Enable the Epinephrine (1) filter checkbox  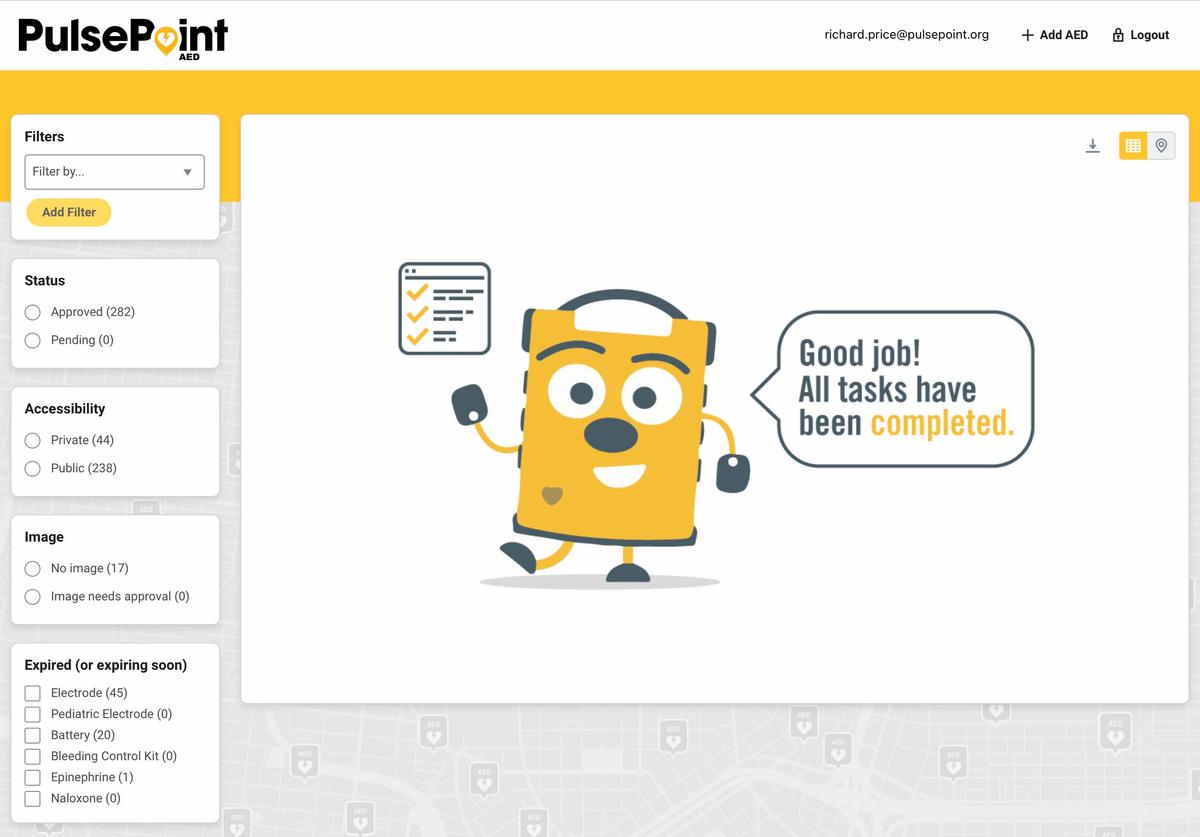pyautogui.click(x=32, y=777)
